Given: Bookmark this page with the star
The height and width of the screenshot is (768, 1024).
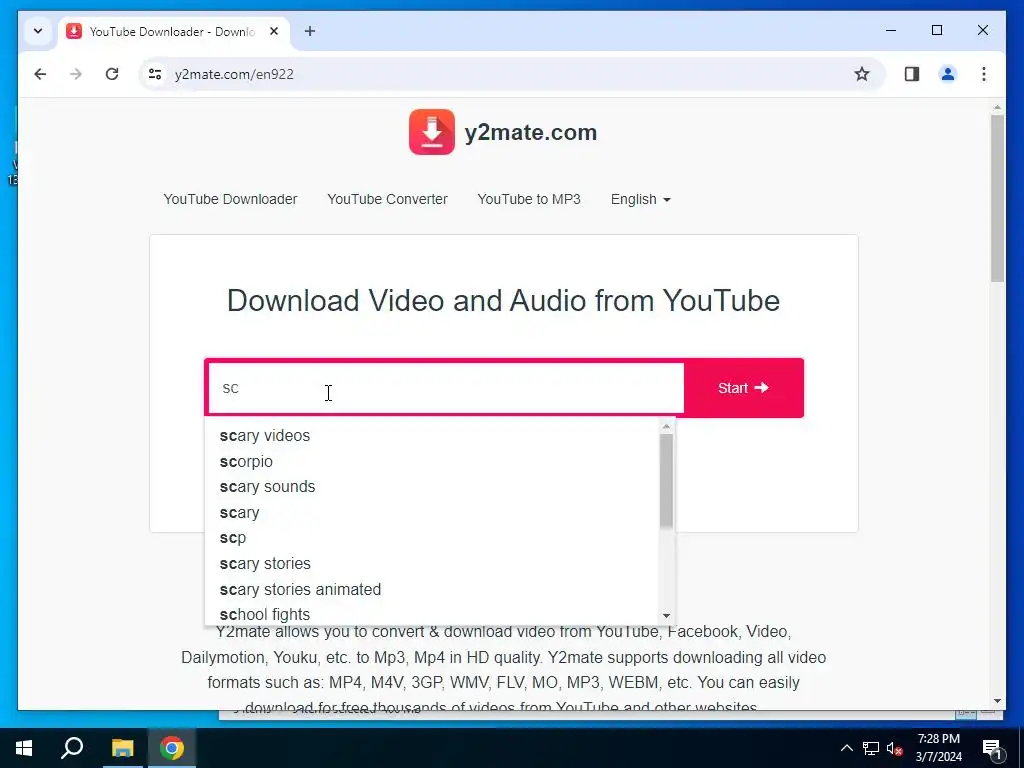Looking at the screenshot, I should [x=862, y=74].
